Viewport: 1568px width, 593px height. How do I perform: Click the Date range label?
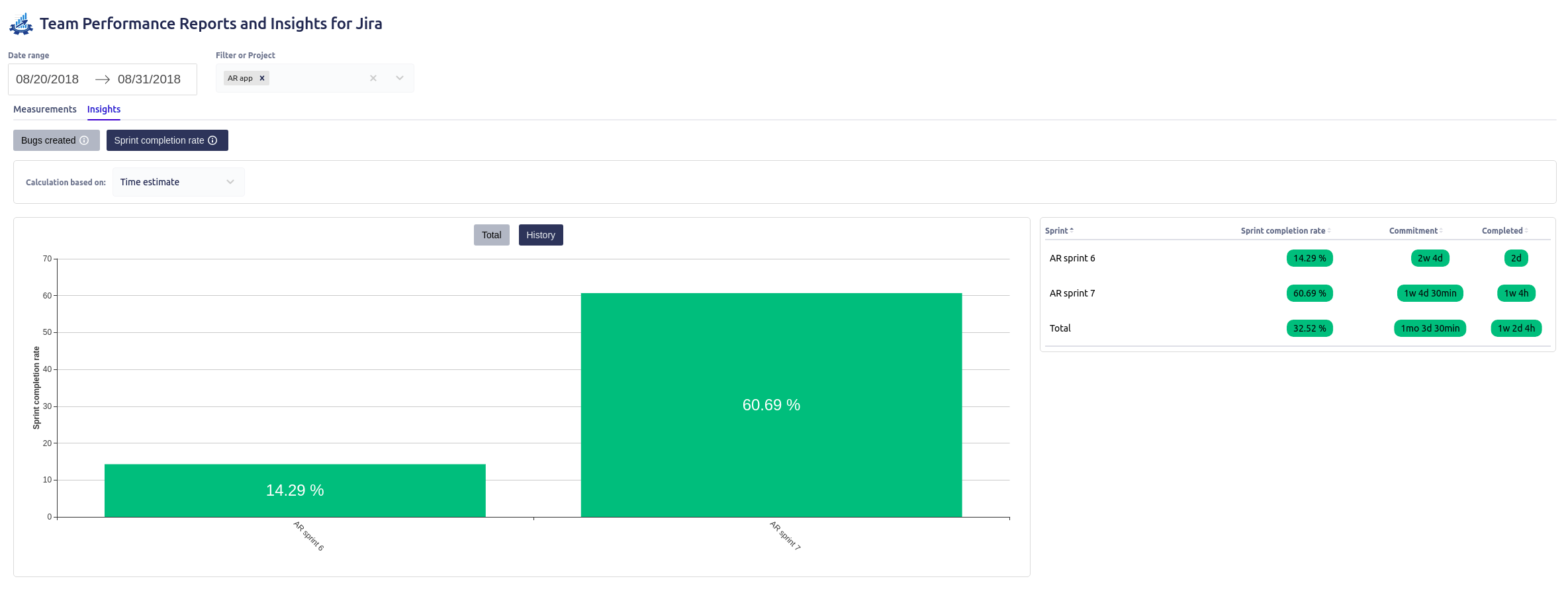(28, 56)
